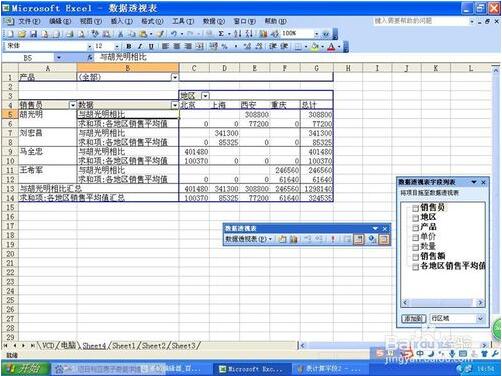Toggle Underline formatting
This screenshot has width=502, height=376.
[151, 46]
